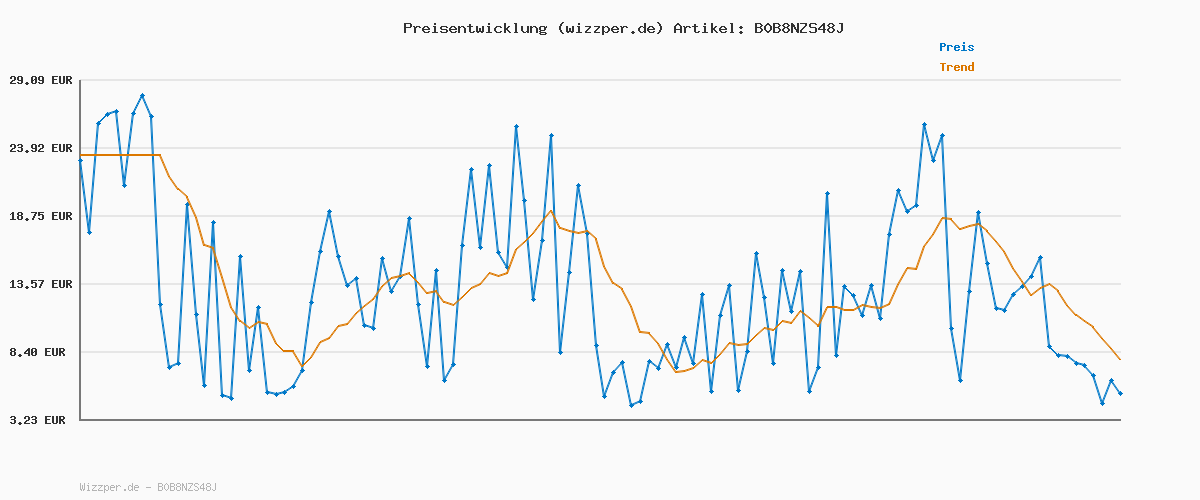Screen dimensions: 1200x500
Task: Click the right end of orange trend line
Action: coord(1120,359)
